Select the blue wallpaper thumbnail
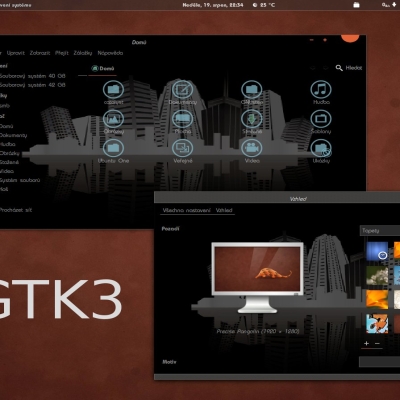Screen dimensions: 400x400 [377, 251]
